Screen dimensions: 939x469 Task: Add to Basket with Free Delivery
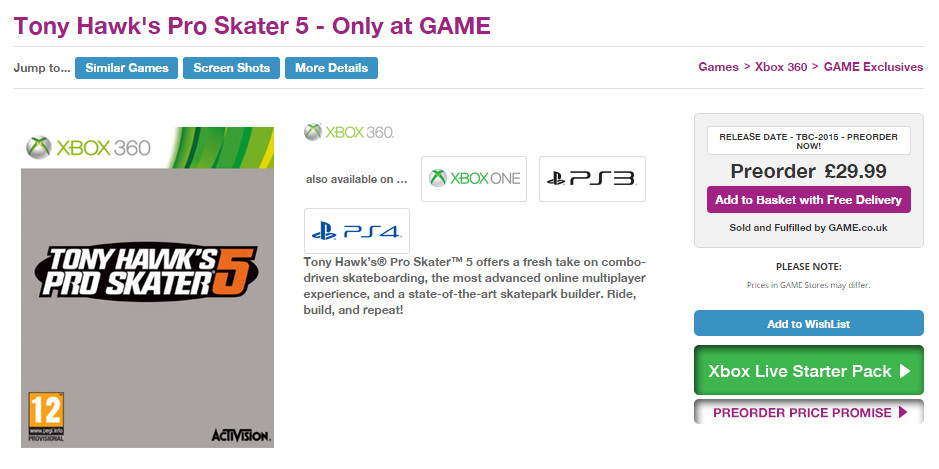click(x=808, y=200)
